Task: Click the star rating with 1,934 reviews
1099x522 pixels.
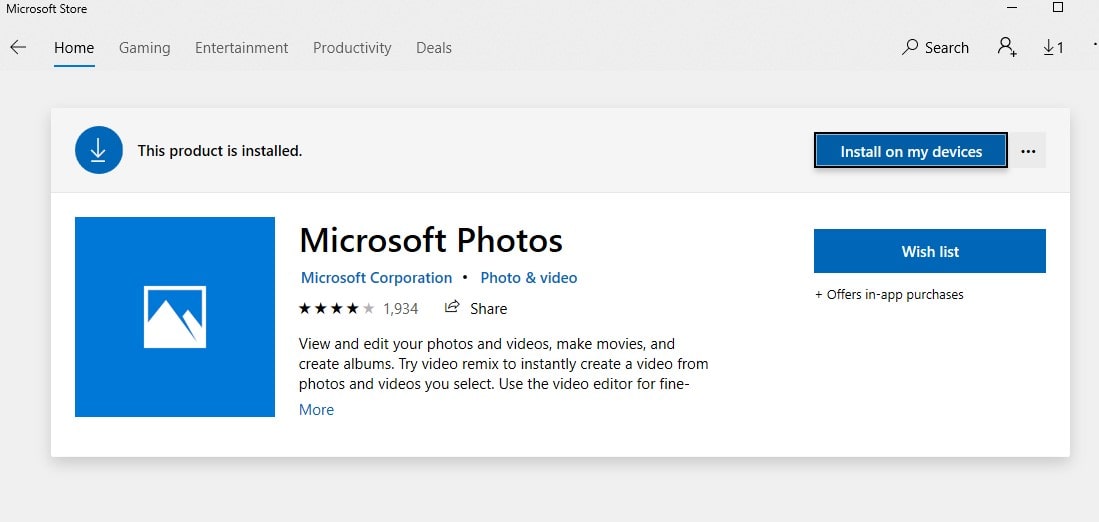Action: pyautogui.click(x=337, y=308)
